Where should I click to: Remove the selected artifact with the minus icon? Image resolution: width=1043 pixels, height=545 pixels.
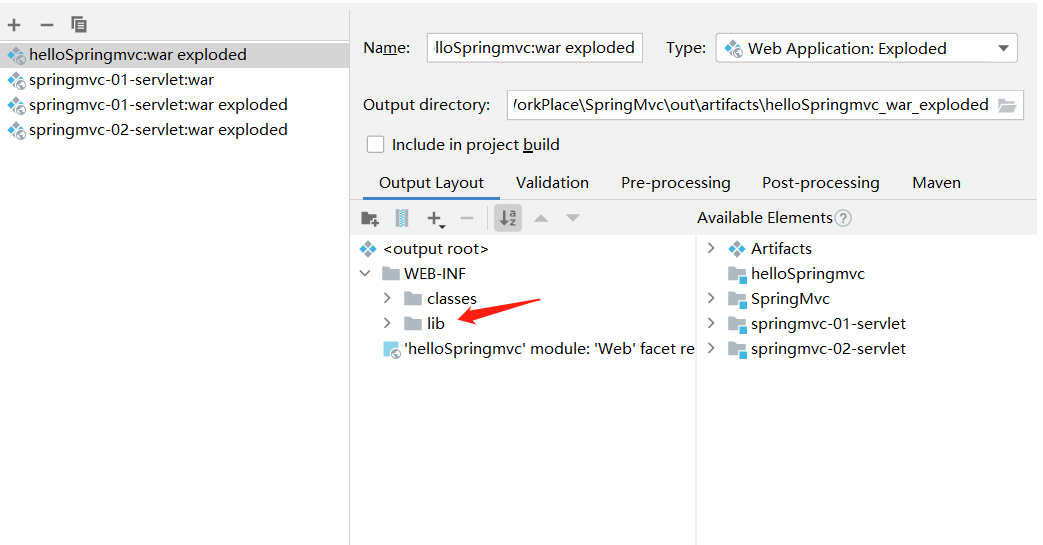(46, 24)
